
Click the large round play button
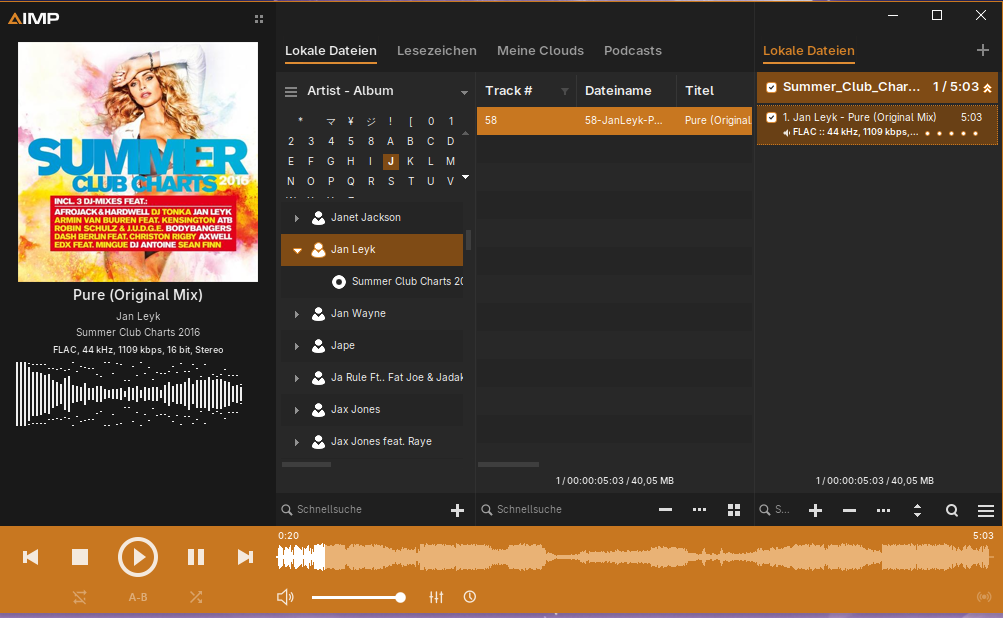(138, 557)
